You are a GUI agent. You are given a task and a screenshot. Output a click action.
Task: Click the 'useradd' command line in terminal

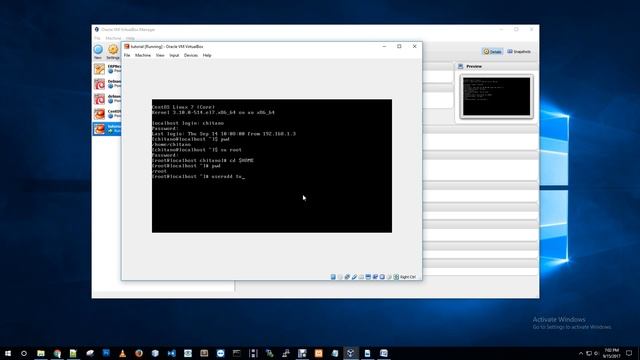point(198,176)
